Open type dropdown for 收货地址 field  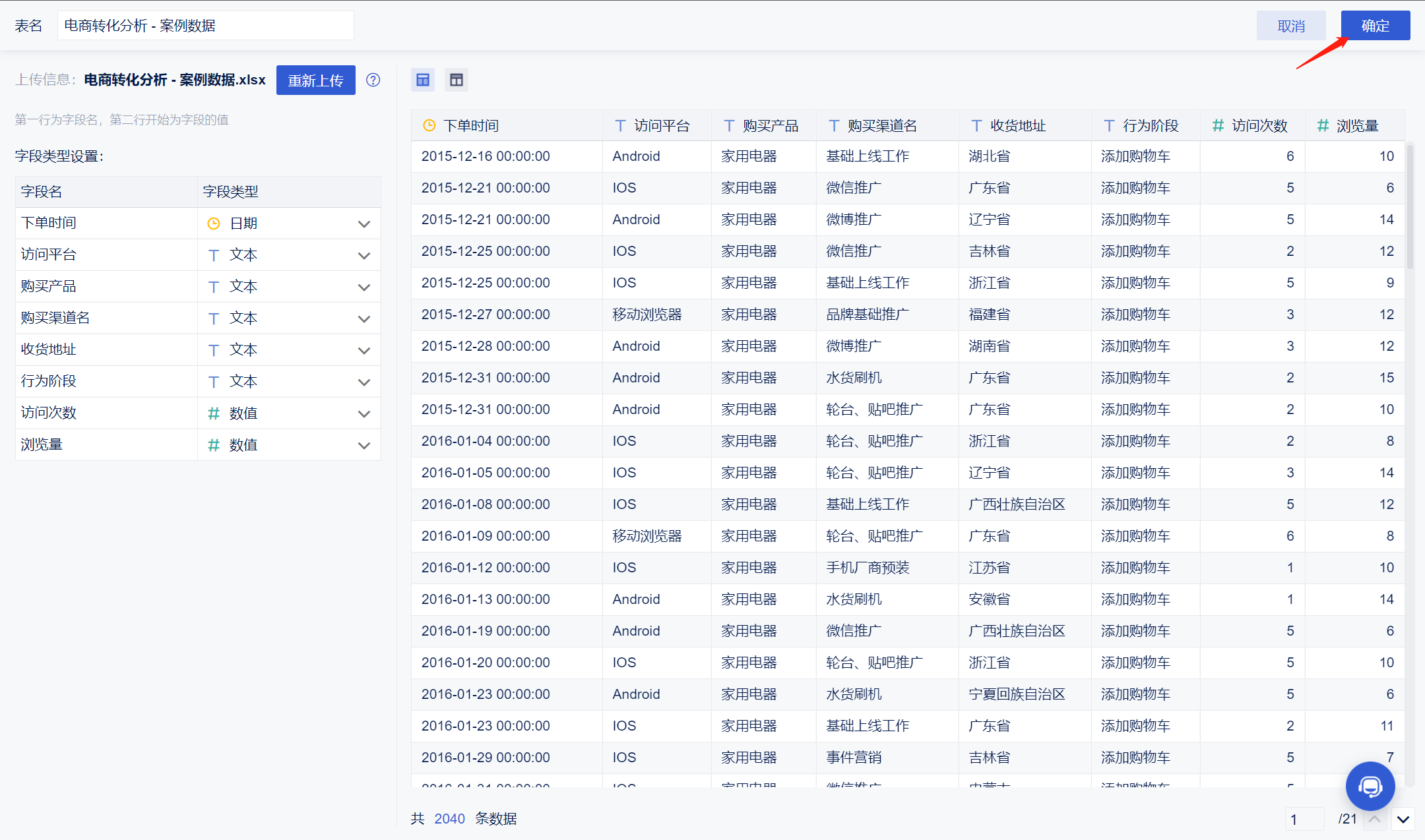tap(364, 350)
